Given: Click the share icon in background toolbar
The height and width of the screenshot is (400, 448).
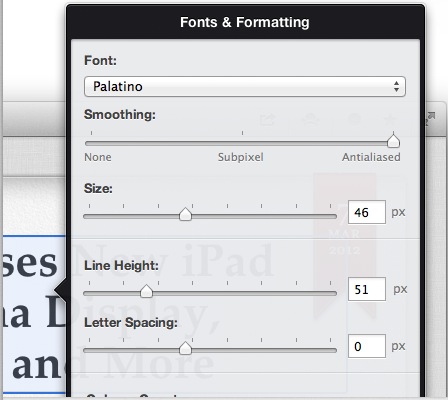Looking at the screenshot, I should point(268,119).
